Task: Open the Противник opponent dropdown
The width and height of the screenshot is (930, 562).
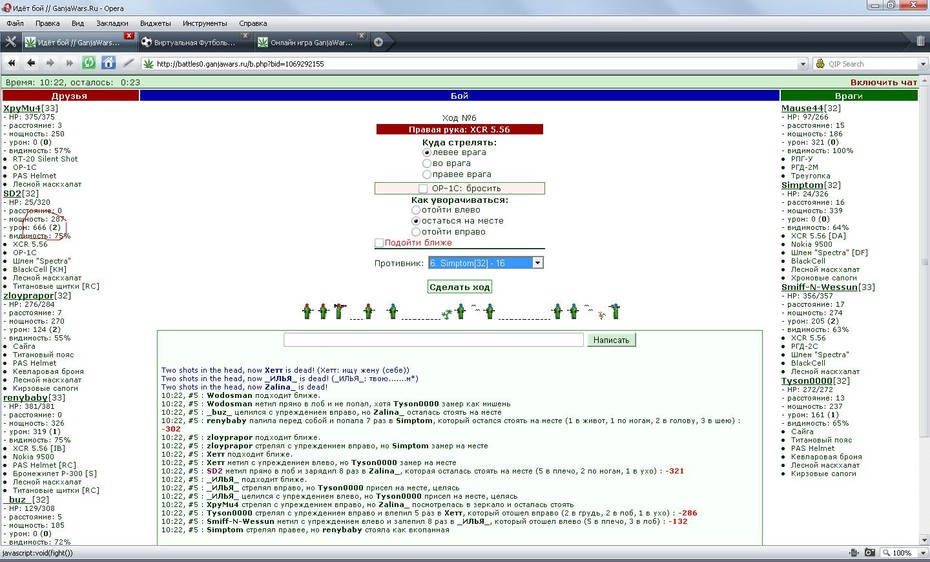Action: pyautogui.click(x=486, y=263)
